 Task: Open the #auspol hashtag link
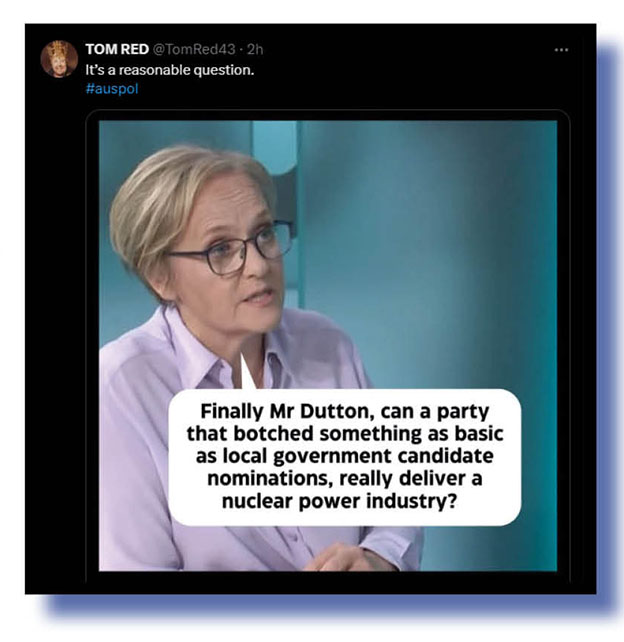112,89
